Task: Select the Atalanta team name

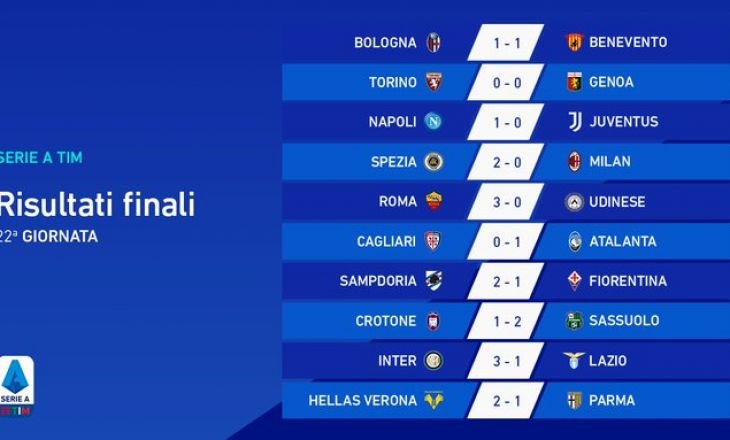Action: coord(623,241)
